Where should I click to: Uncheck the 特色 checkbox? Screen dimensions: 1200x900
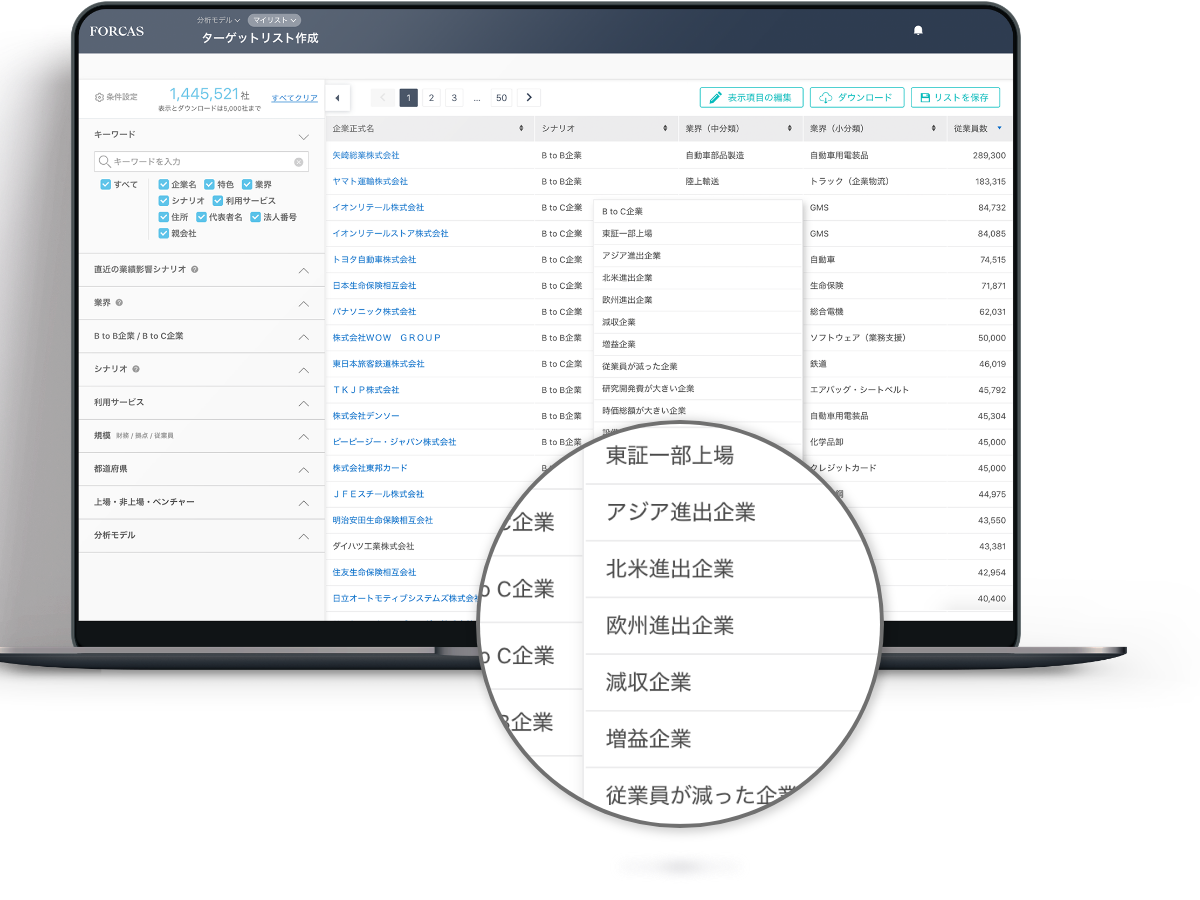[x=209, y=185]
